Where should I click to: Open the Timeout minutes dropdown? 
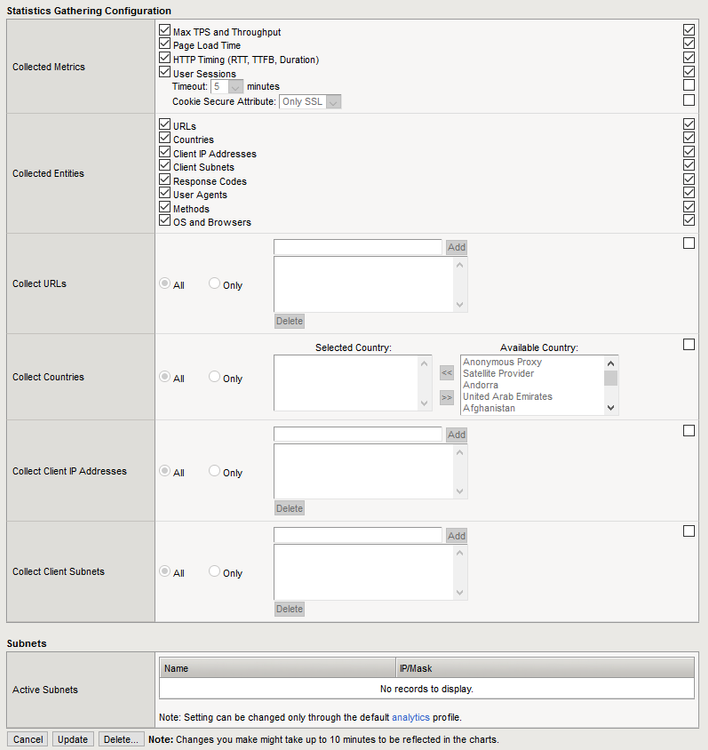235,87
